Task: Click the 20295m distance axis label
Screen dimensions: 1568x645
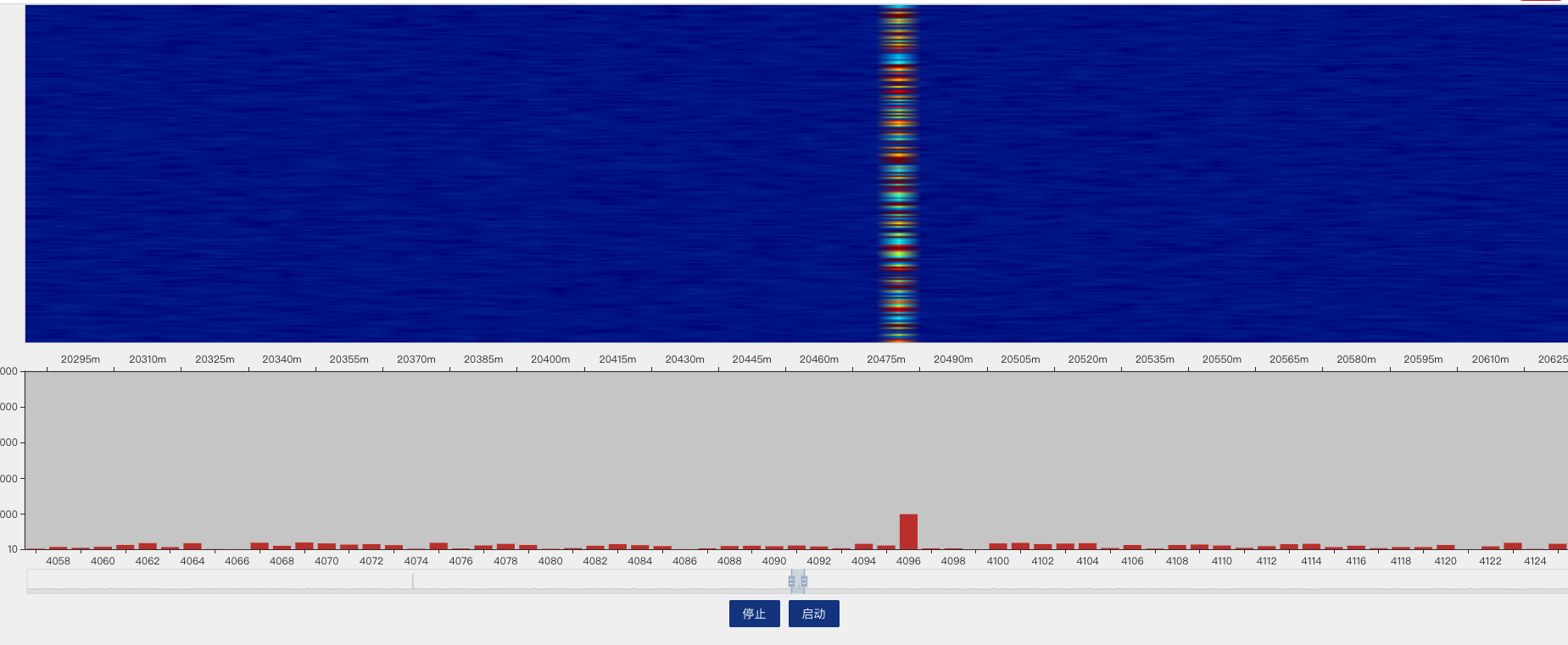Action: tap(81, 359)
